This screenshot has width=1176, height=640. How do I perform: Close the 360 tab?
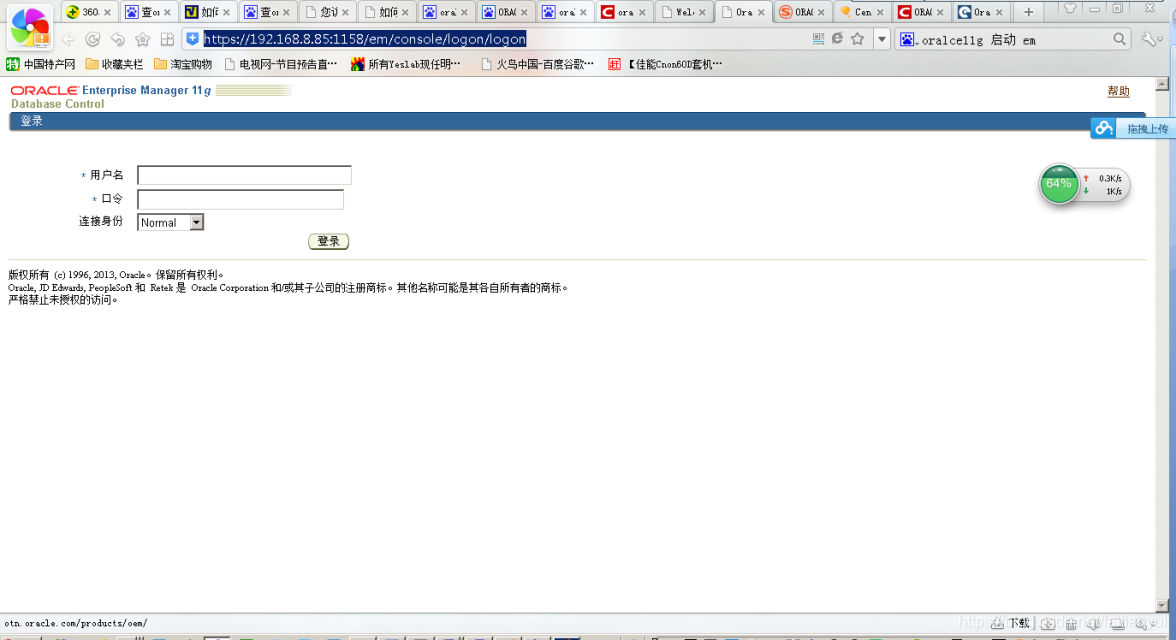pyautogui.click(x=107, y=12)
